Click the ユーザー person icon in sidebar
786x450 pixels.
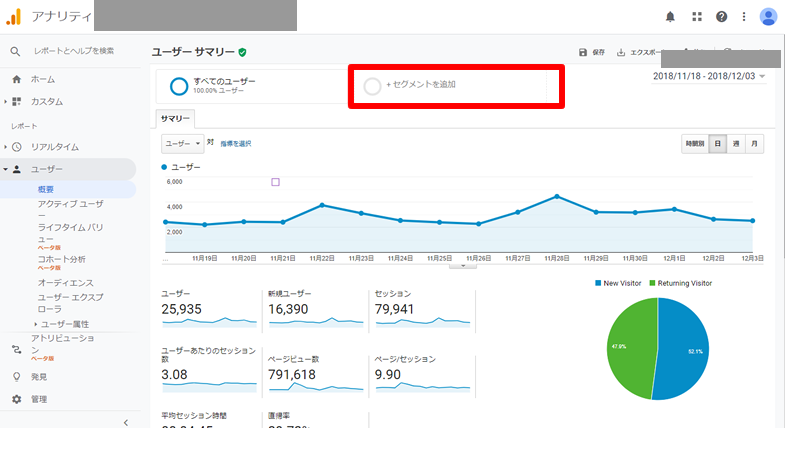[17, 169]
